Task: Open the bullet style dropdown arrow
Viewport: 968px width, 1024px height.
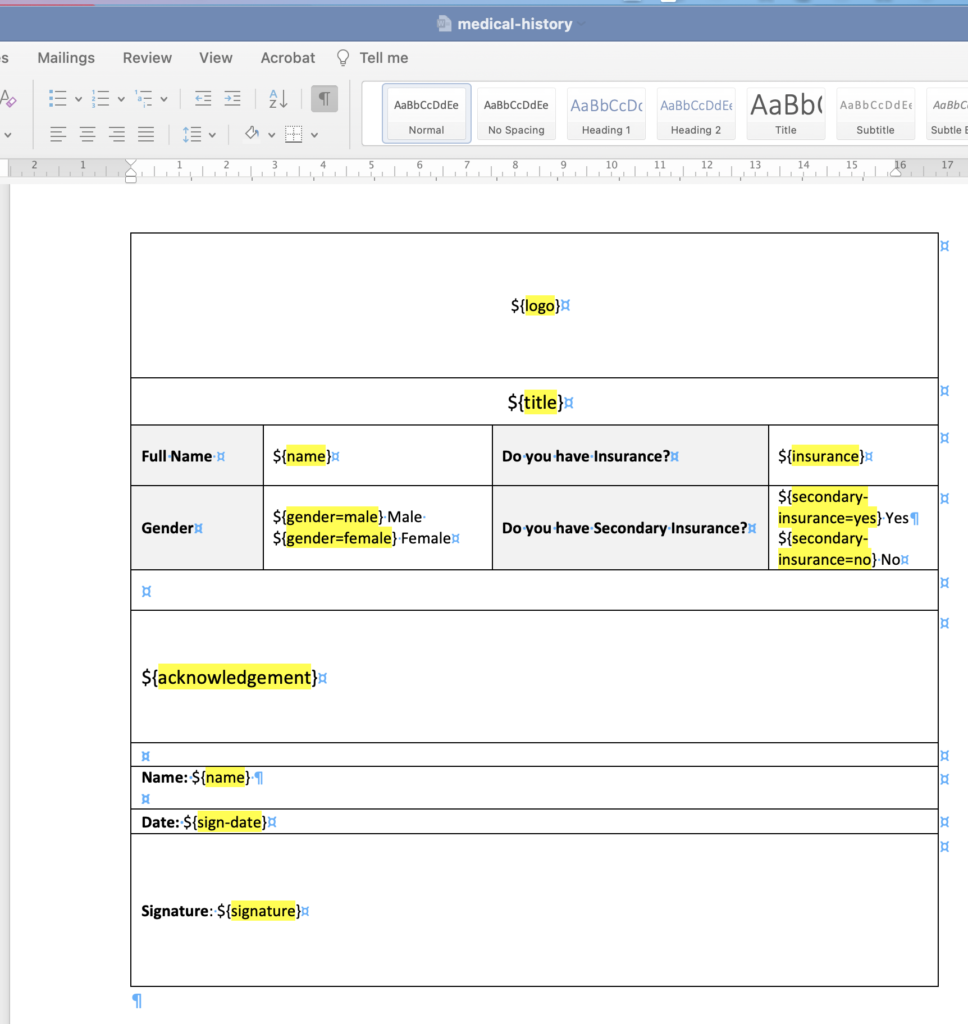Action: pyautogui.click(x=78, y=99)
